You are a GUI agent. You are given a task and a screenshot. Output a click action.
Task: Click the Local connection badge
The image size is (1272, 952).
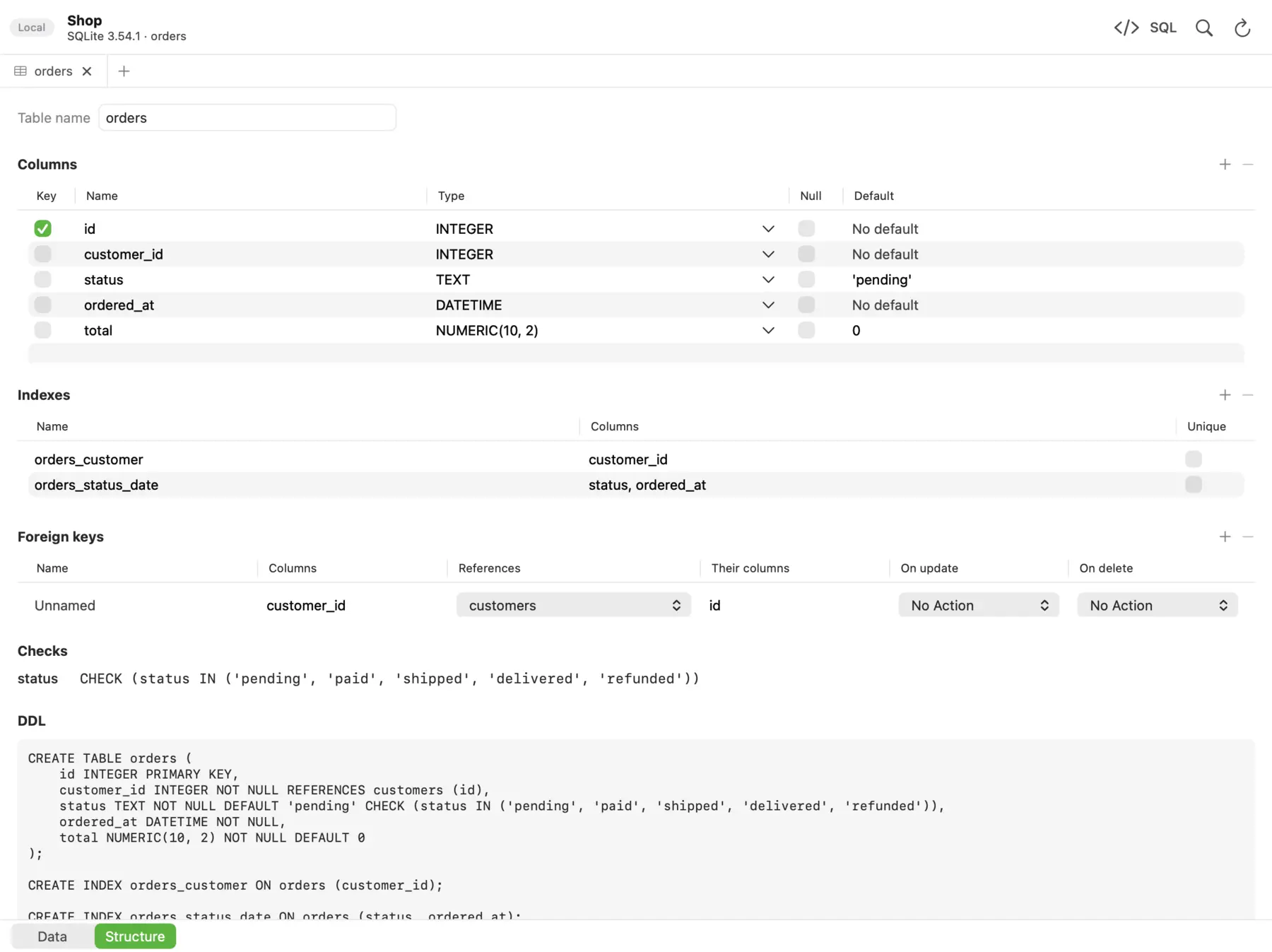(x=32, y=28)
